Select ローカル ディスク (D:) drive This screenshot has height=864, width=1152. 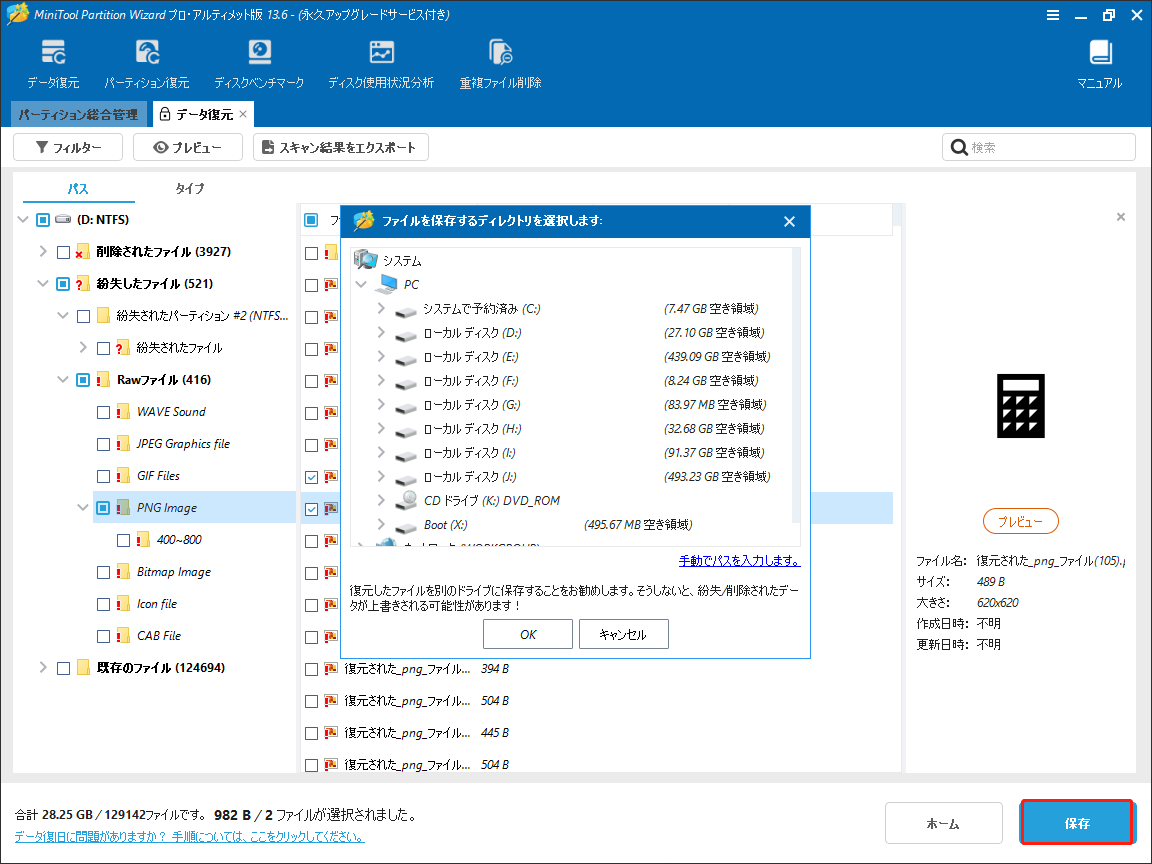(x=472, y=333)
